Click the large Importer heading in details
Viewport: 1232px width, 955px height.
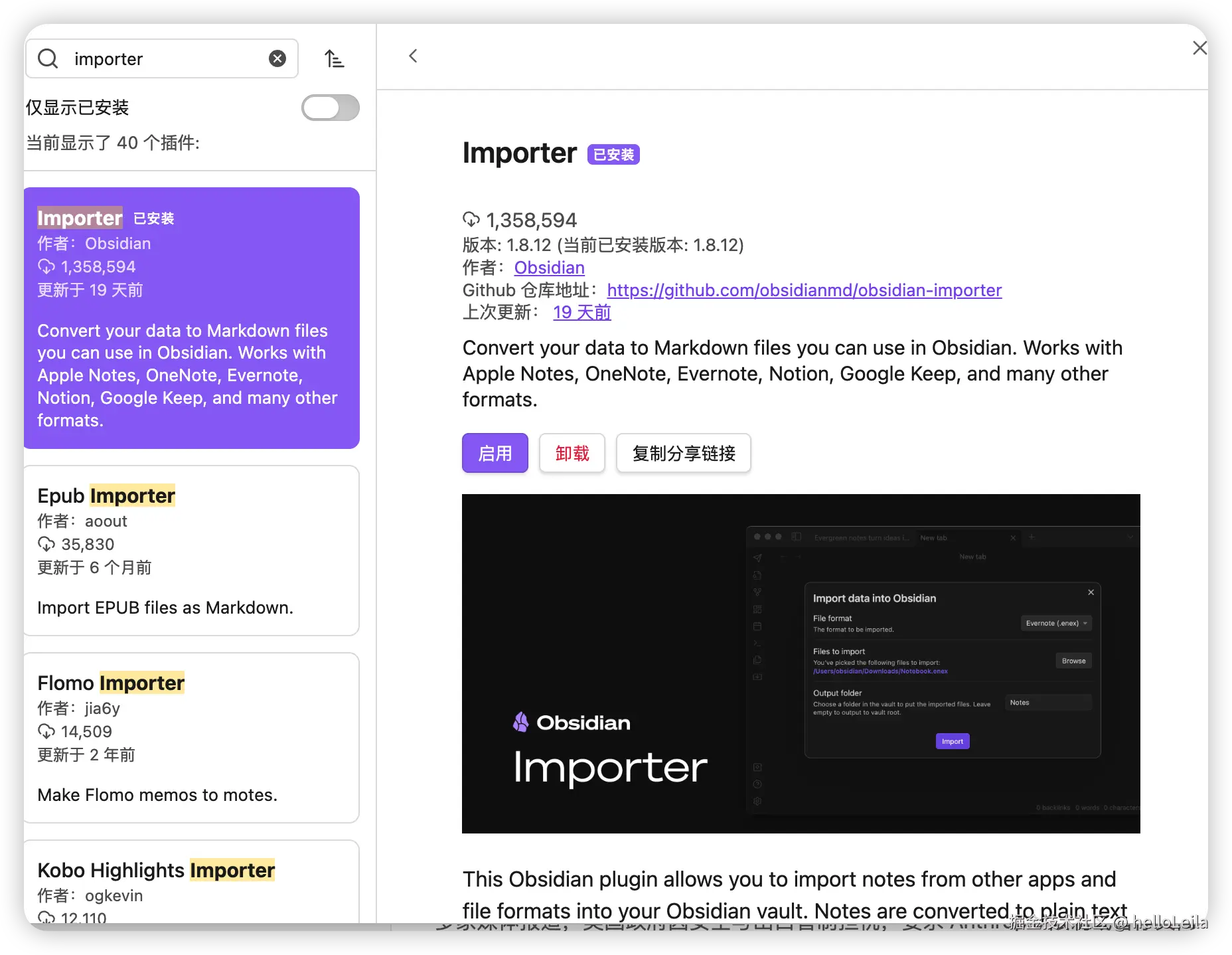[520, 153]
